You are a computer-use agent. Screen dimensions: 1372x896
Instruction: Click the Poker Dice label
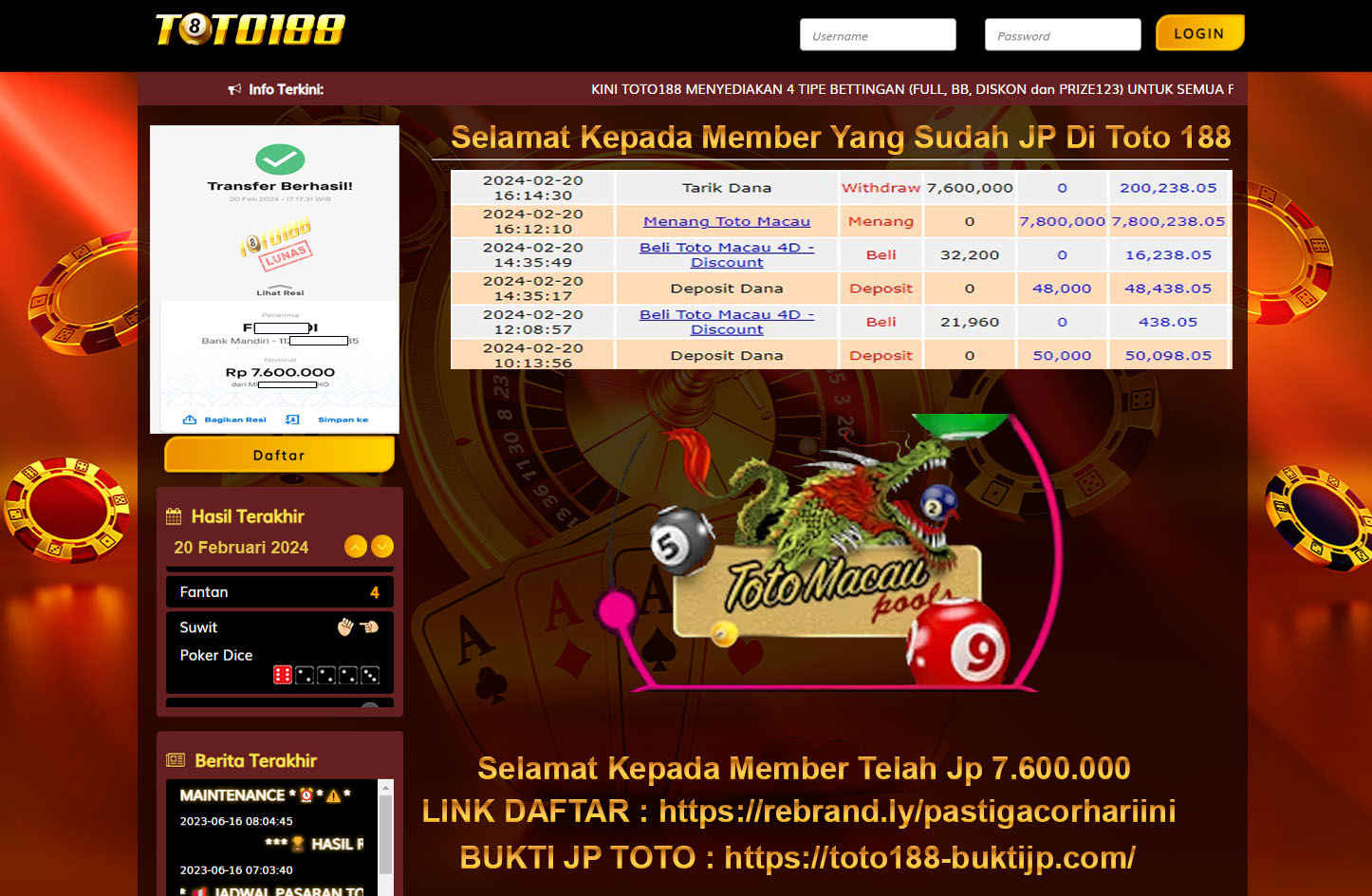216,655
